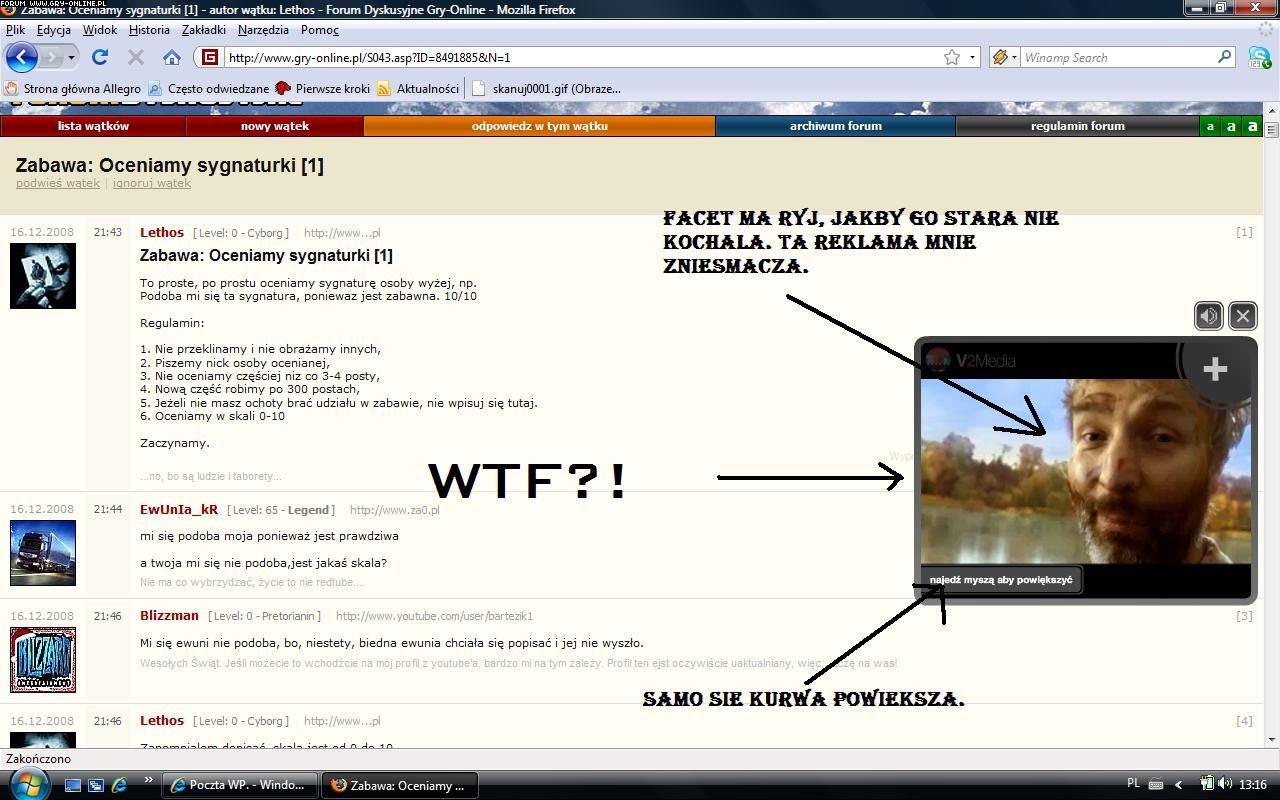Viewport: 1280px width, 800px height.
Task: Click EwUnIa_kR's truck avatar
Action: (43, 552)
